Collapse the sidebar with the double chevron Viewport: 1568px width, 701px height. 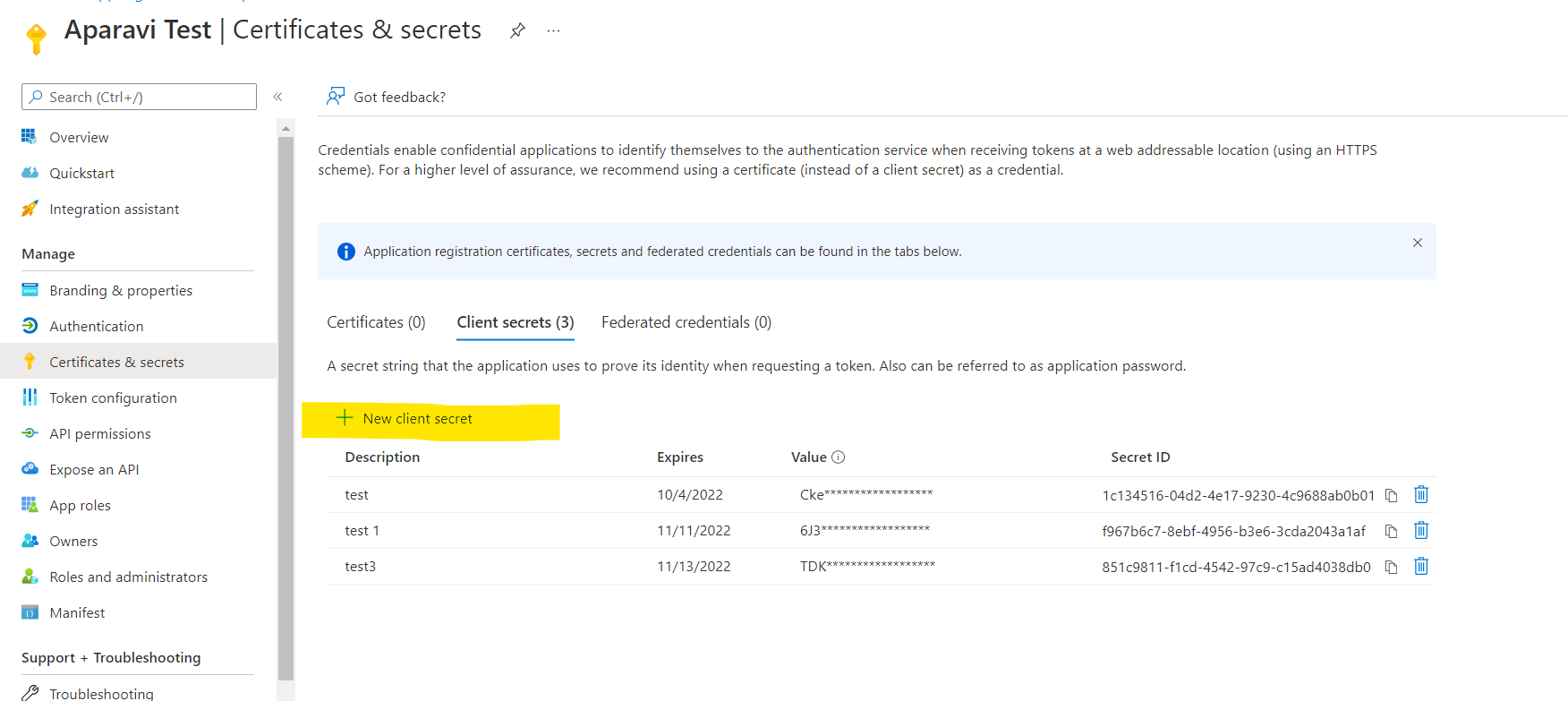coord(277,97)
